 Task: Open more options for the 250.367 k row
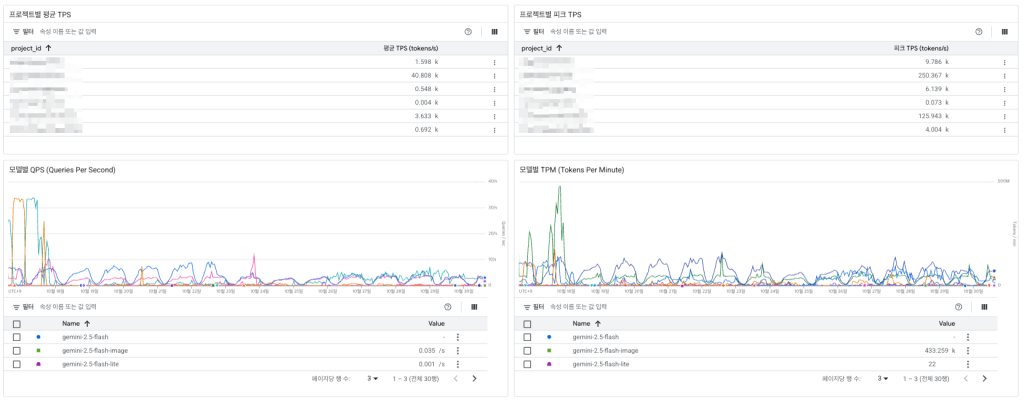pyautogui.click(x=1004, y=76)
